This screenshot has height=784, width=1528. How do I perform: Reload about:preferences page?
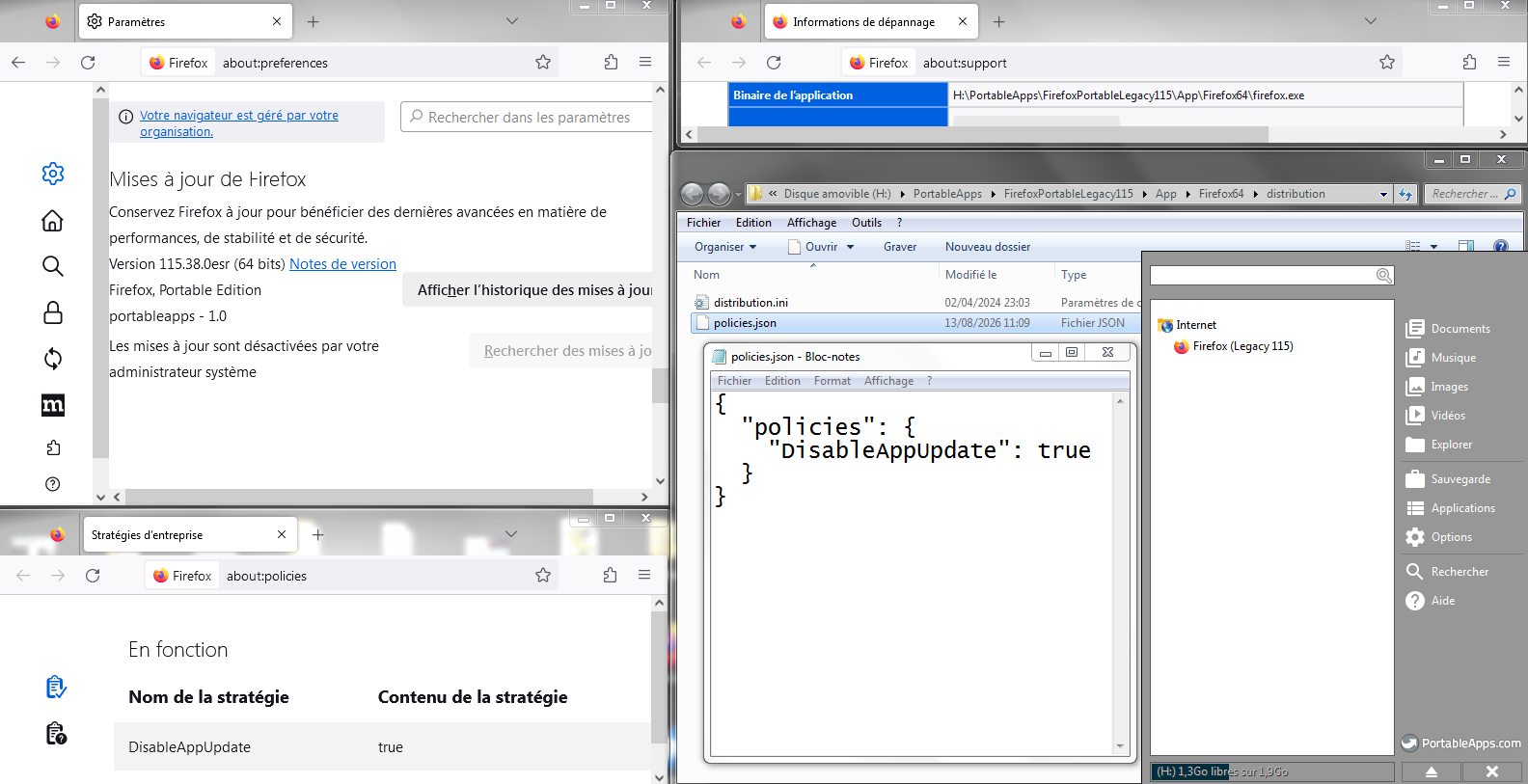coord(88,63)
